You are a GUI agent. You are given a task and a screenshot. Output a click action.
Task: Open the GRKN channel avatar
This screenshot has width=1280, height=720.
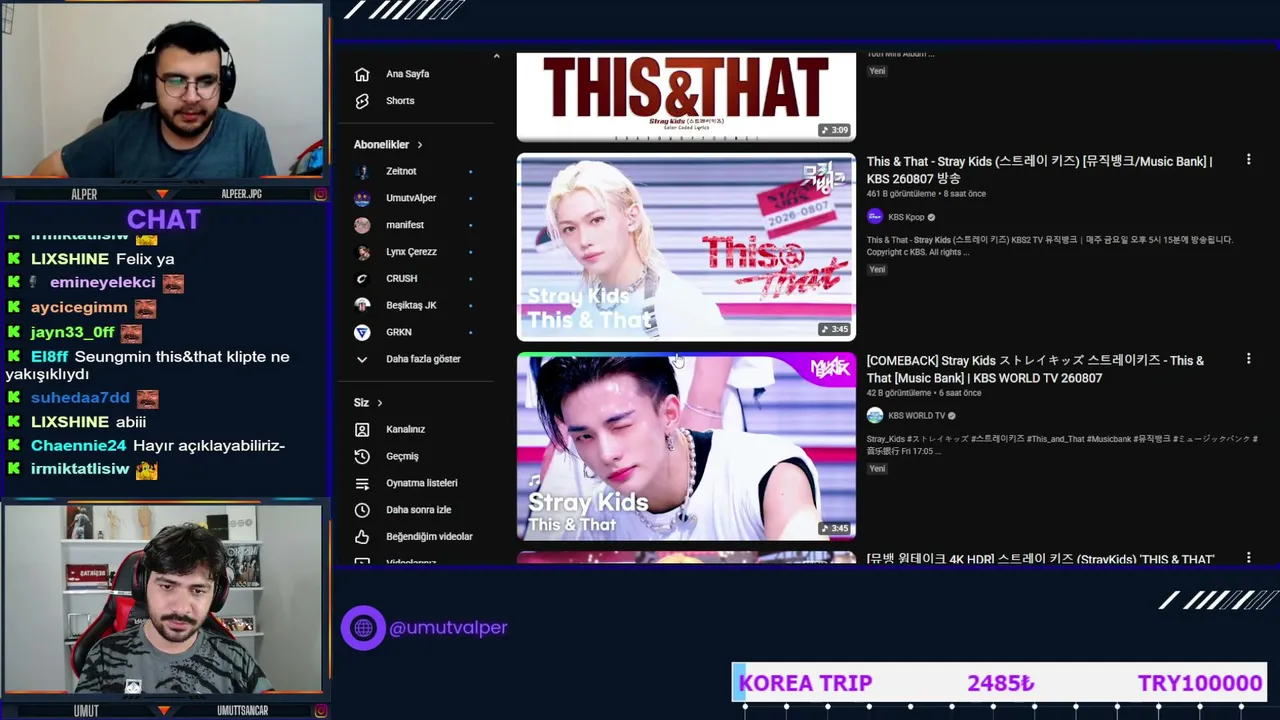coord(362,332)
